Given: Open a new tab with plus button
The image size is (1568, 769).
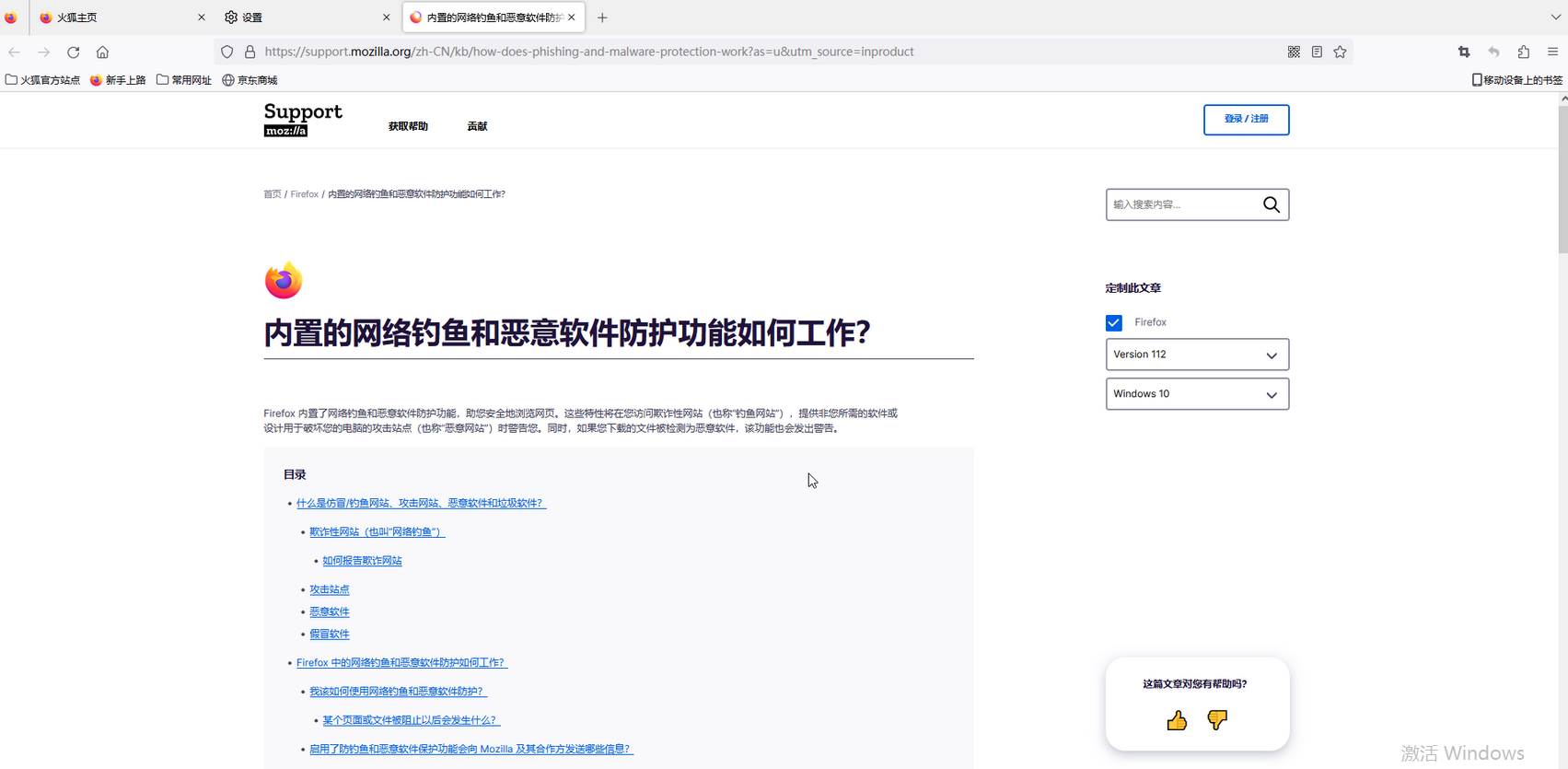Looking at the screenshot, I should pyautogui.click(x=602, y=17).
